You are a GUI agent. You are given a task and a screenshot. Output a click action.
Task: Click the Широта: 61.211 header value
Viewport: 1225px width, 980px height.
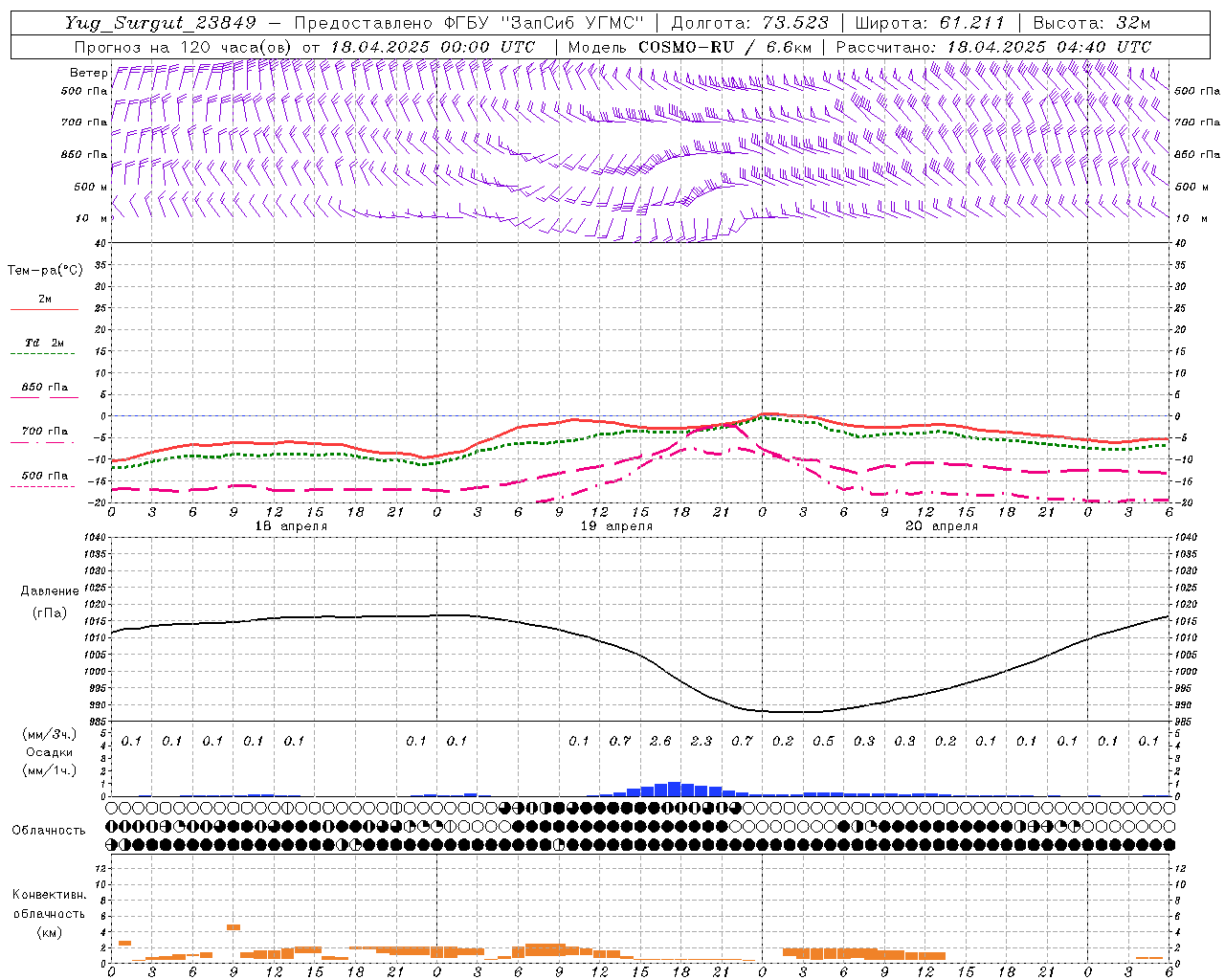pyautogui.click(x=930, y=23)
